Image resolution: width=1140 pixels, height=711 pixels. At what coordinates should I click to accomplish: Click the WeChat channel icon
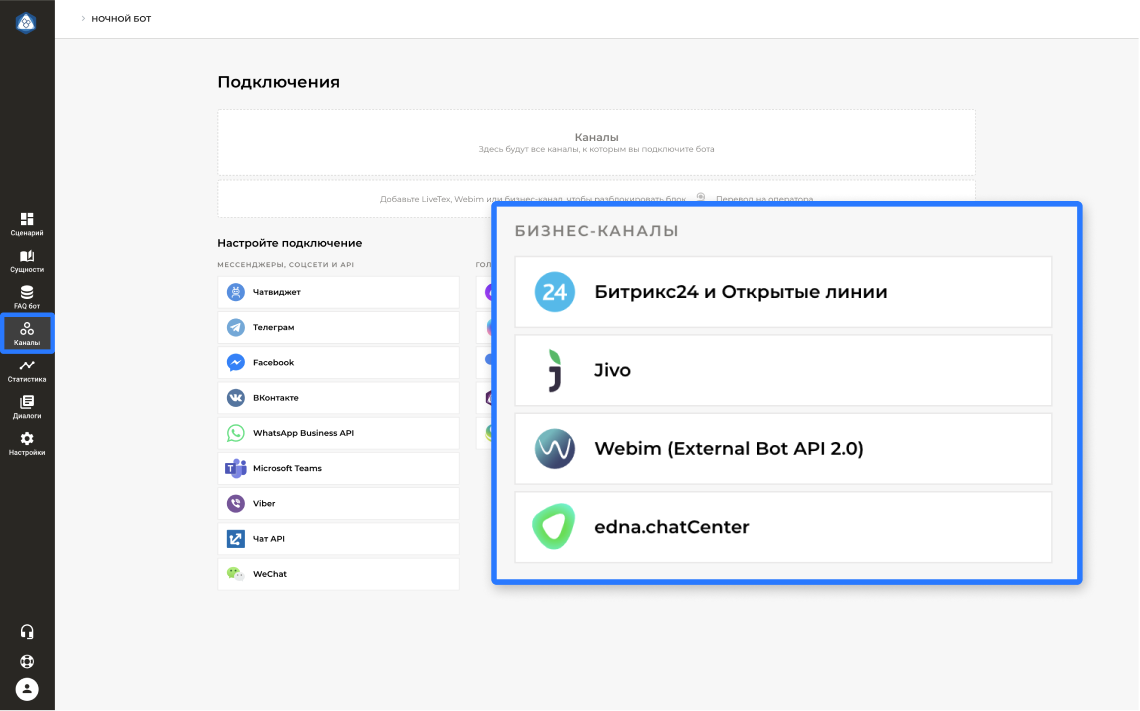(x=236, y=574)
